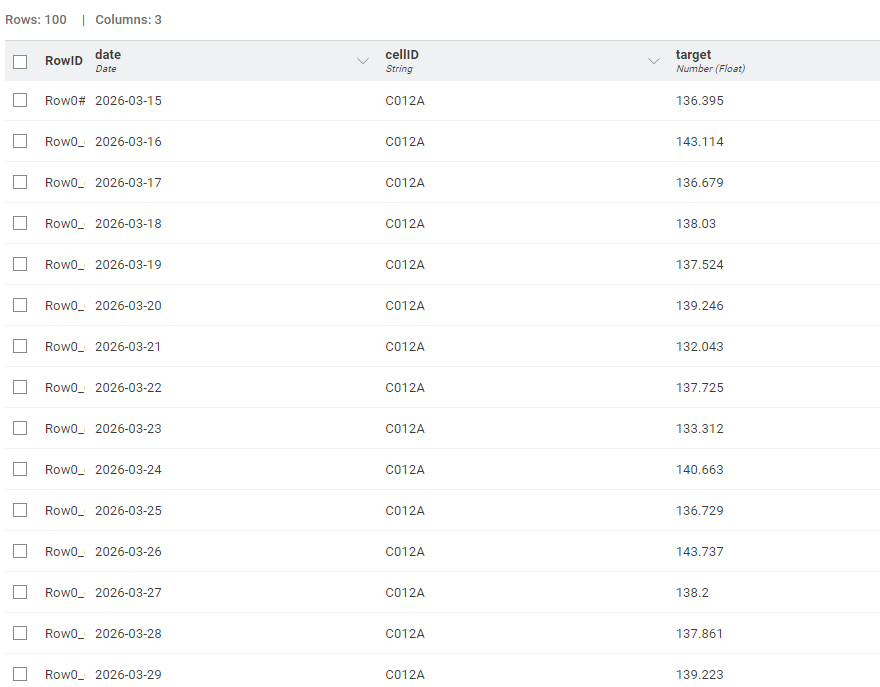The width and height of the screenshot is (880, 687).
Task: Check the box for the 2026-03-29 row
Action: pos(20,674)
